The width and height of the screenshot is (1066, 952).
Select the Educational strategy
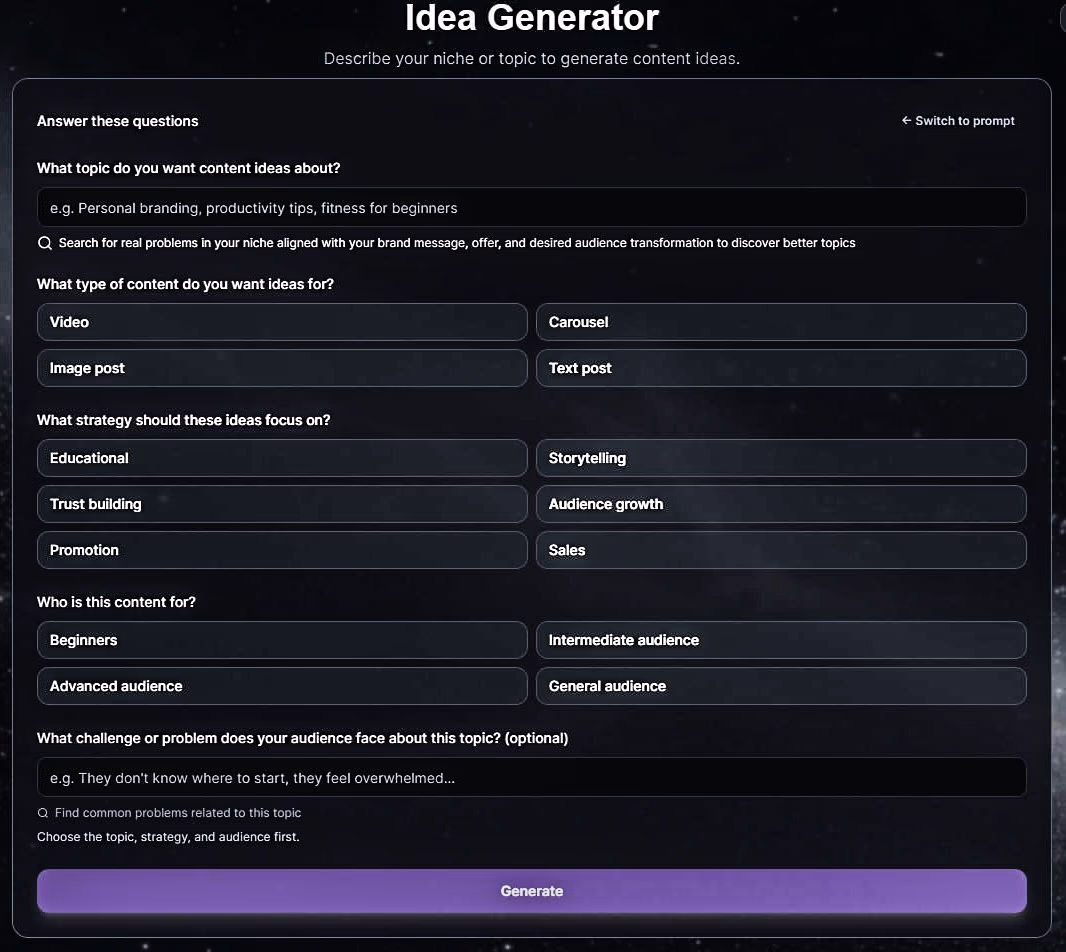[x=282, y=458]
